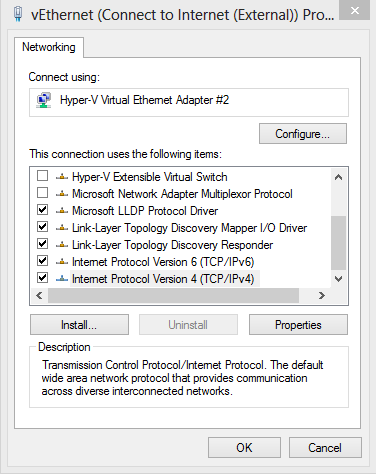Click the Microsoft LLDP Protocol Driver icon
Image resolution: width=376 pixels, height=475 pixels.
[62, 211]
